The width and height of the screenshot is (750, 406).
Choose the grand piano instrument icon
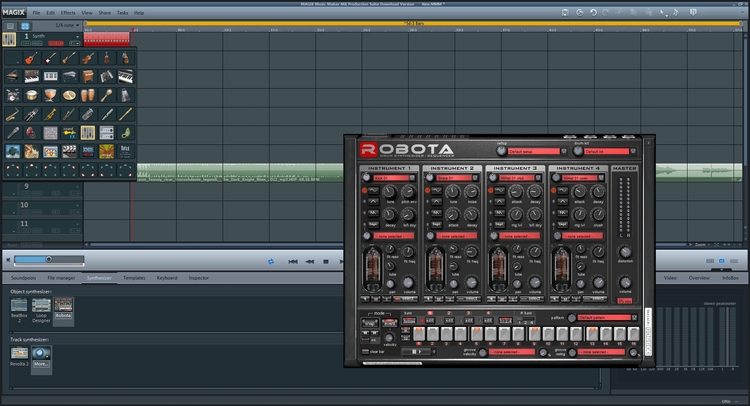coord(12,77)
